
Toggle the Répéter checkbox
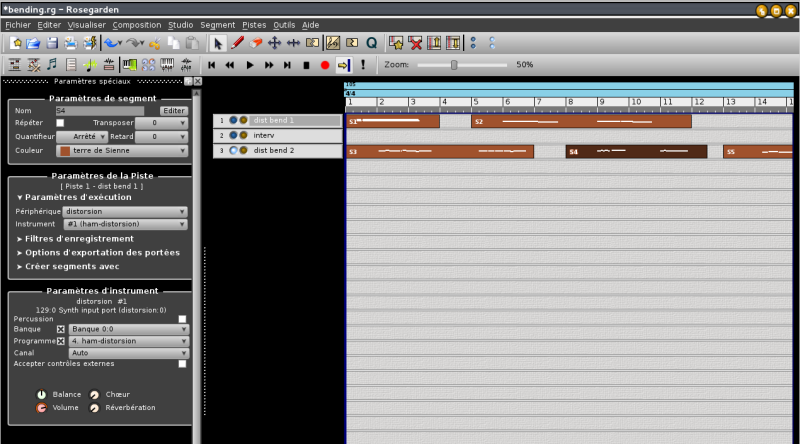click(60, 123)
